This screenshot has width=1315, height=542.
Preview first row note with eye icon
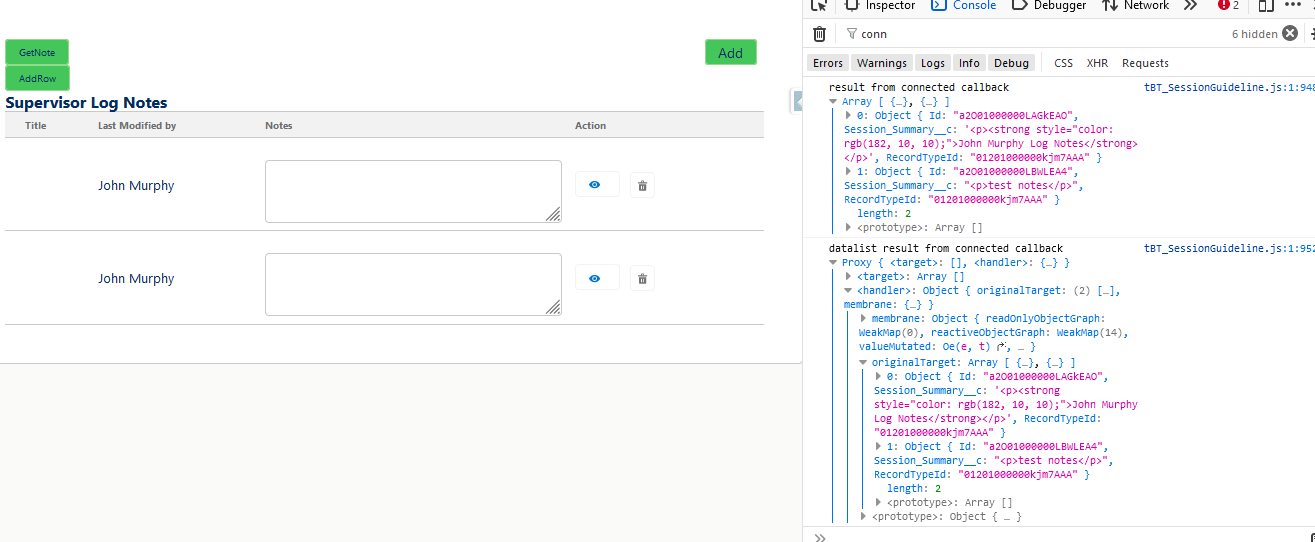point(596,185)
